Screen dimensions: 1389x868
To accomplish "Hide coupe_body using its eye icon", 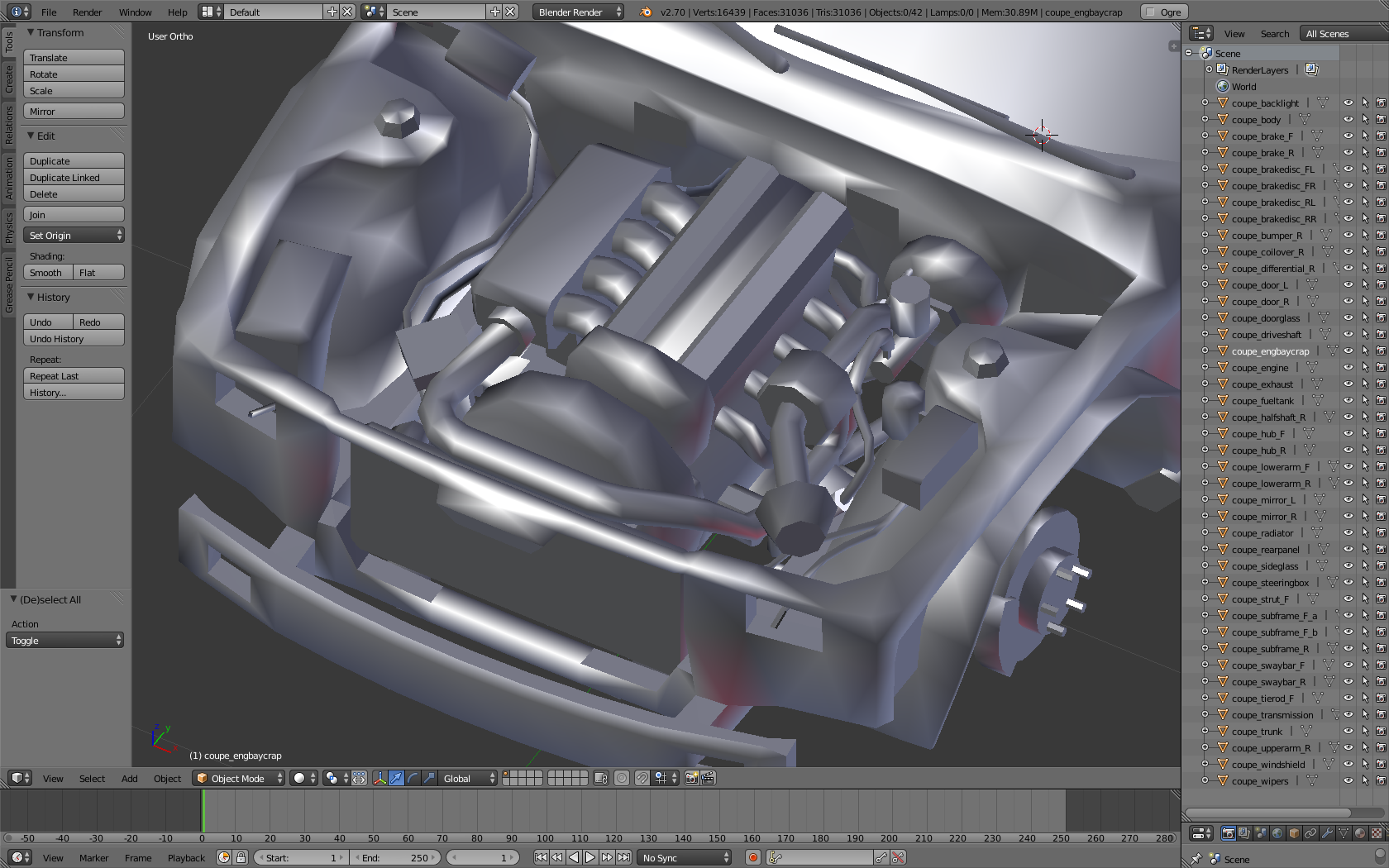I will pyautogui.click(x=1348, y=120).
